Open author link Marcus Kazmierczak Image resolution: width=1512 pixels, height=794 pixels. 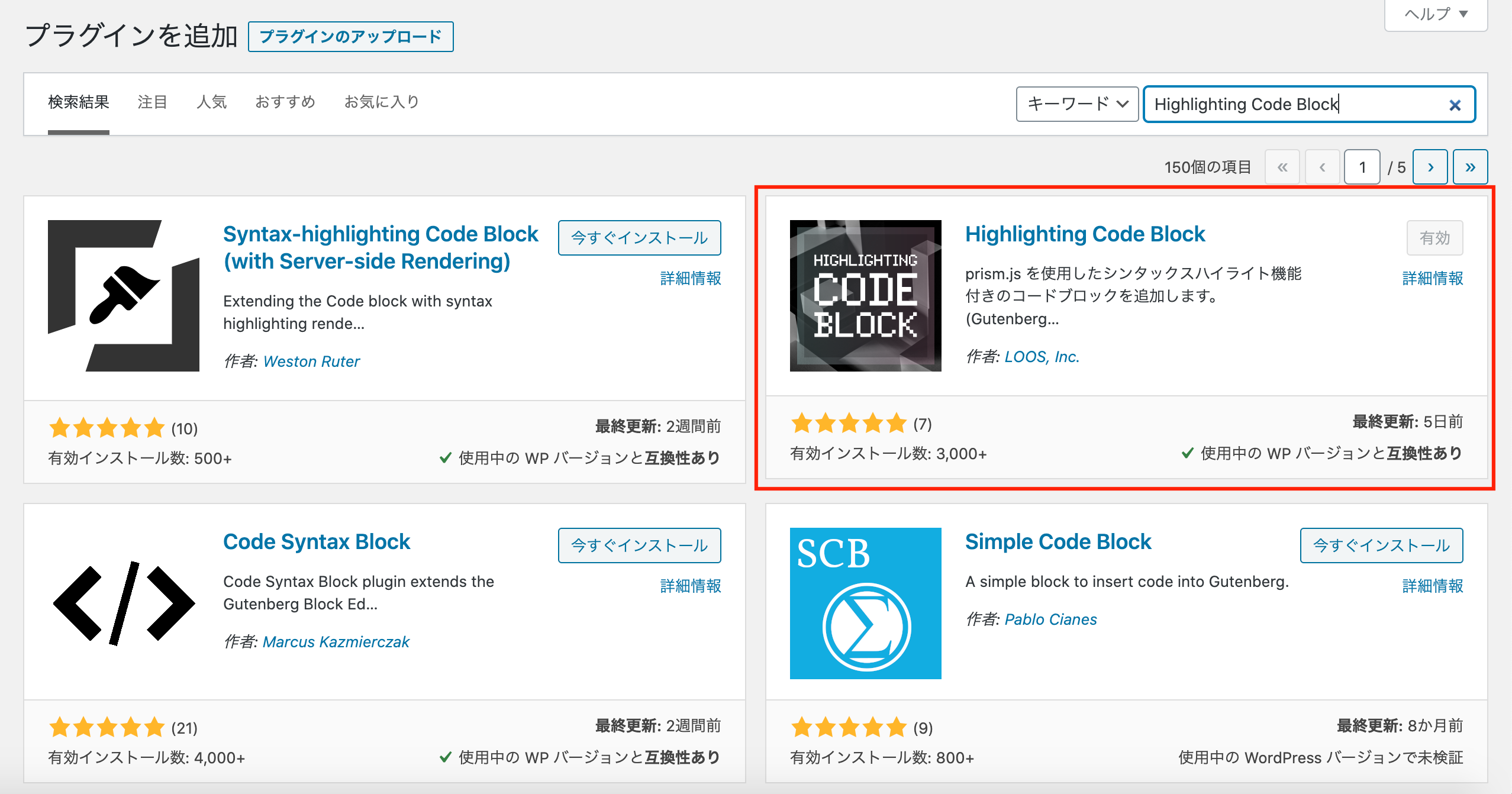[x=336, y=642]
